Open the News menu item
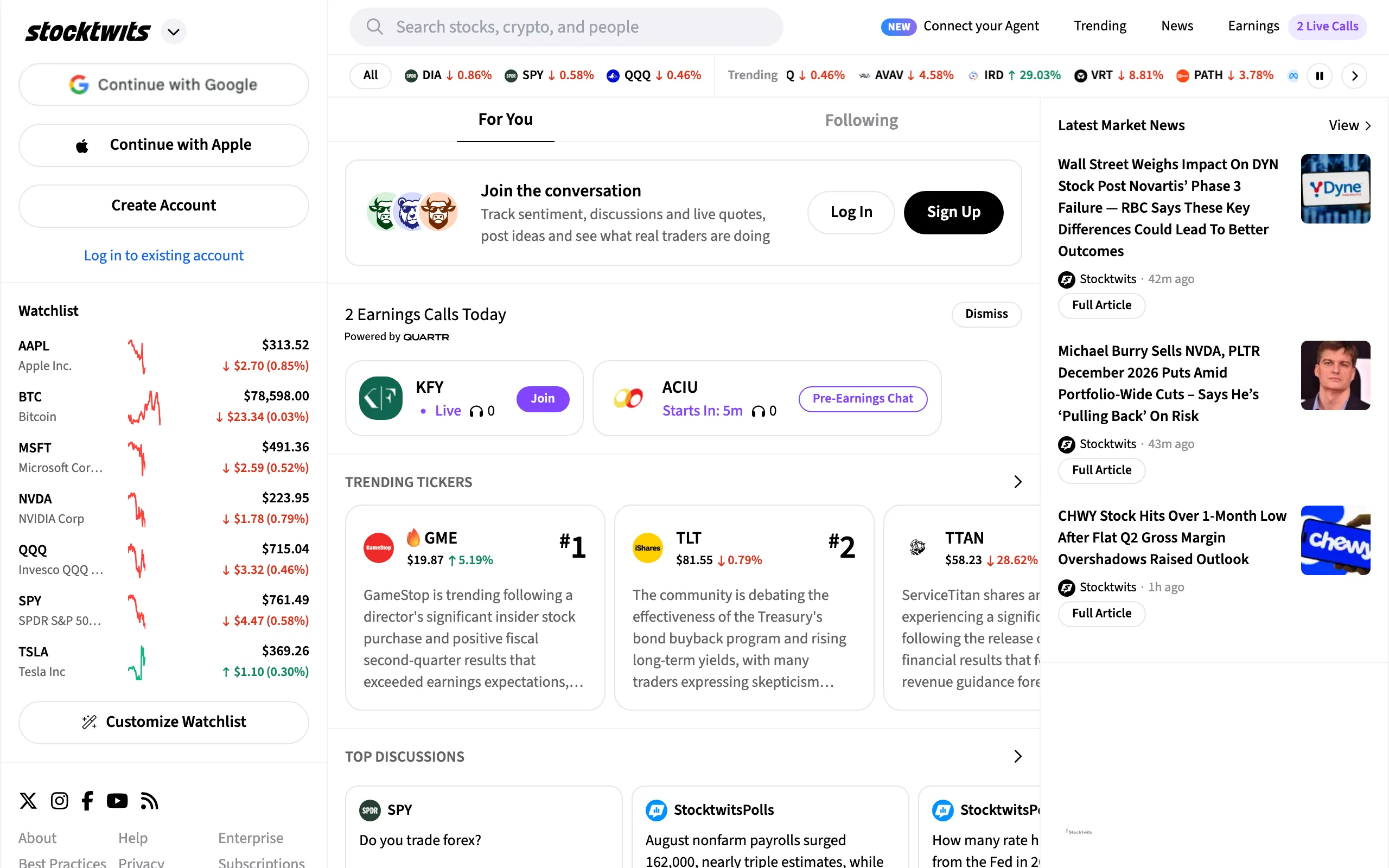1389x868 pixels. click(x=1177, y=26)
